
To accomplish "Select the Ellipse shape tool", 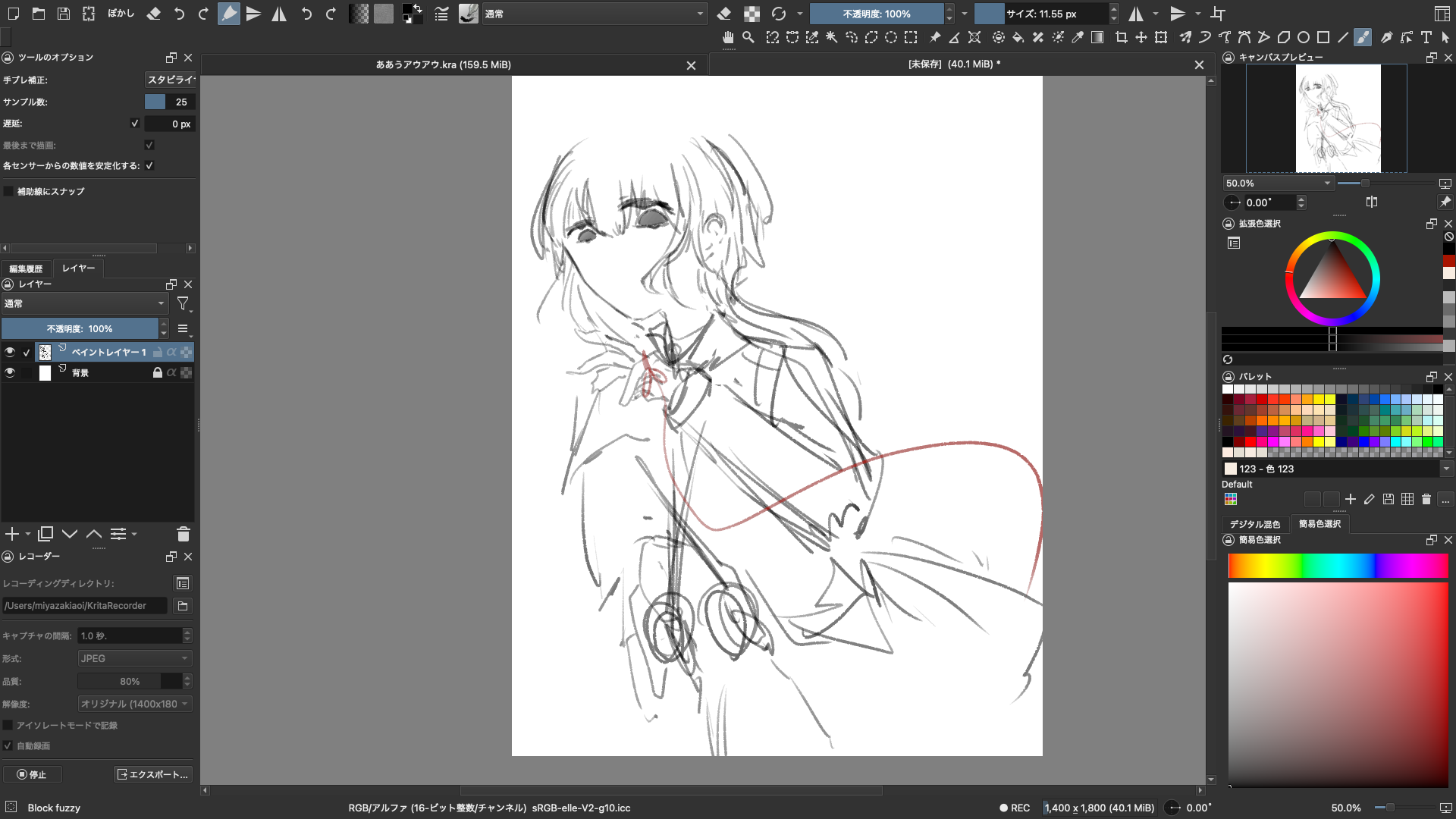I will click(1304, 37).
